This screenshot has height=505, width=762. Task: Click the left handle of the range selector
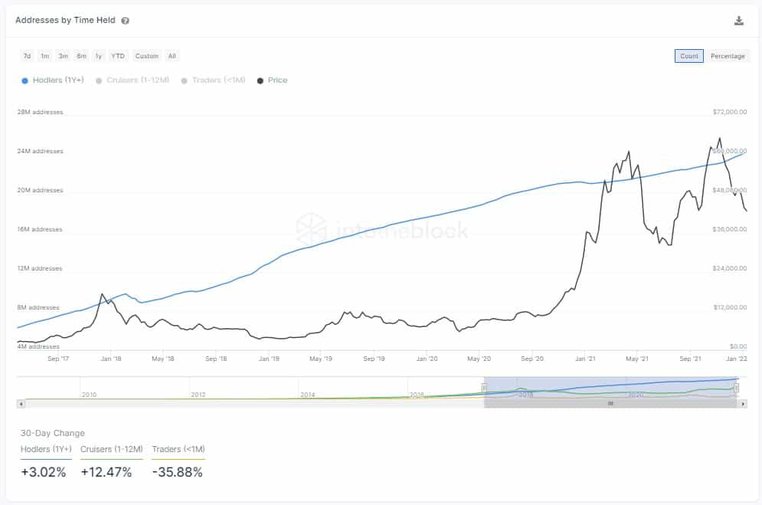484,389
